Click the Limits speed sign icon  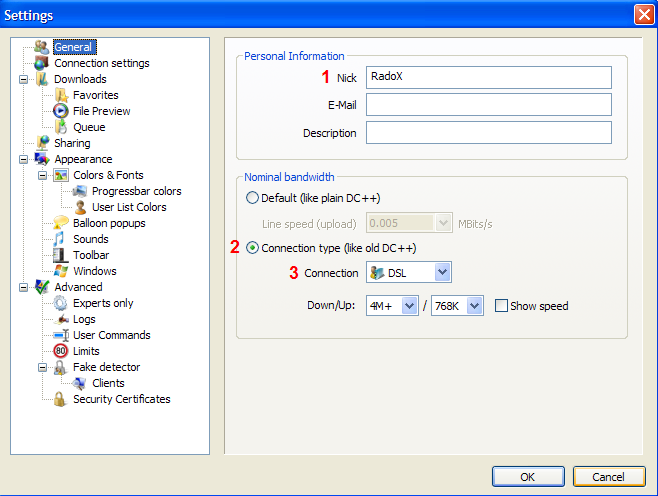click(x=61, y=351)
